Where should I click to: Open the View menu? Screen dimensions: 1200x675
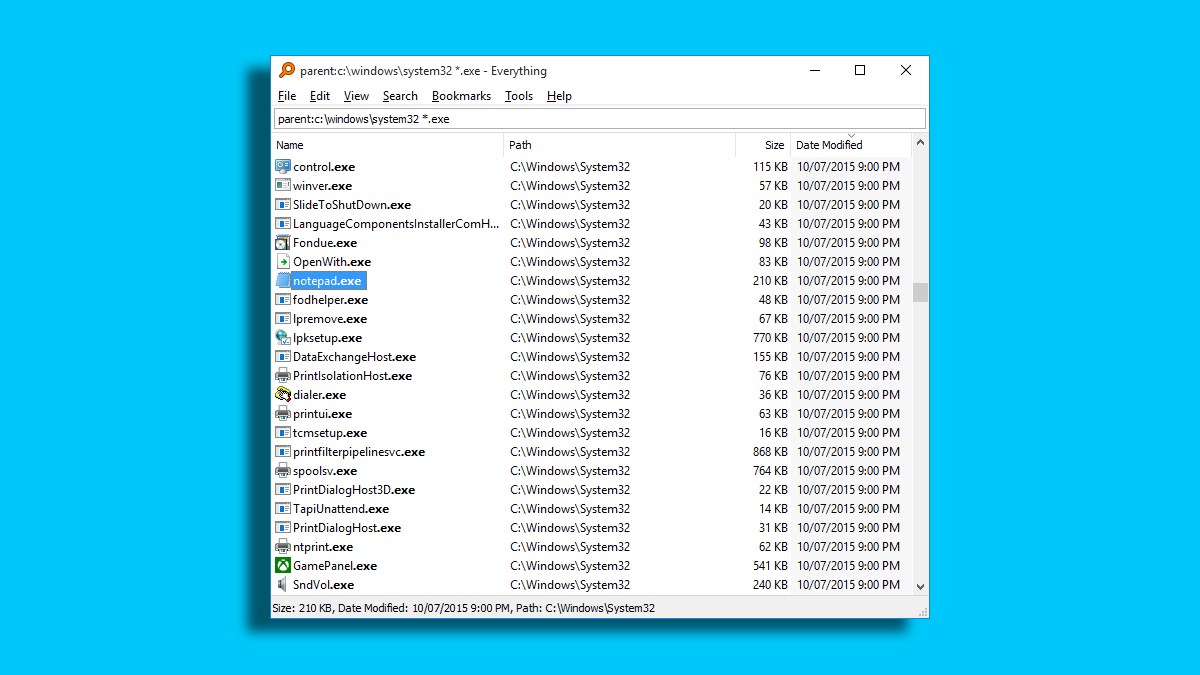point(356,96)
